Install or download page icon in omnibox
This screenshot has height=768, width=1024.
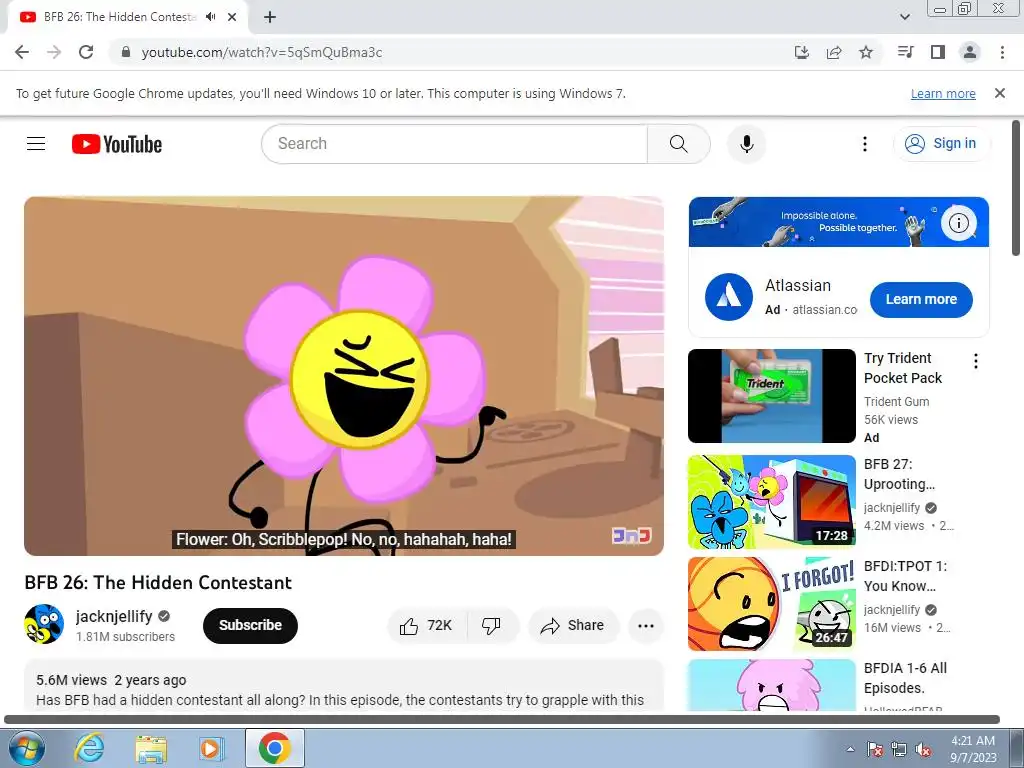(x=802, y=52)
